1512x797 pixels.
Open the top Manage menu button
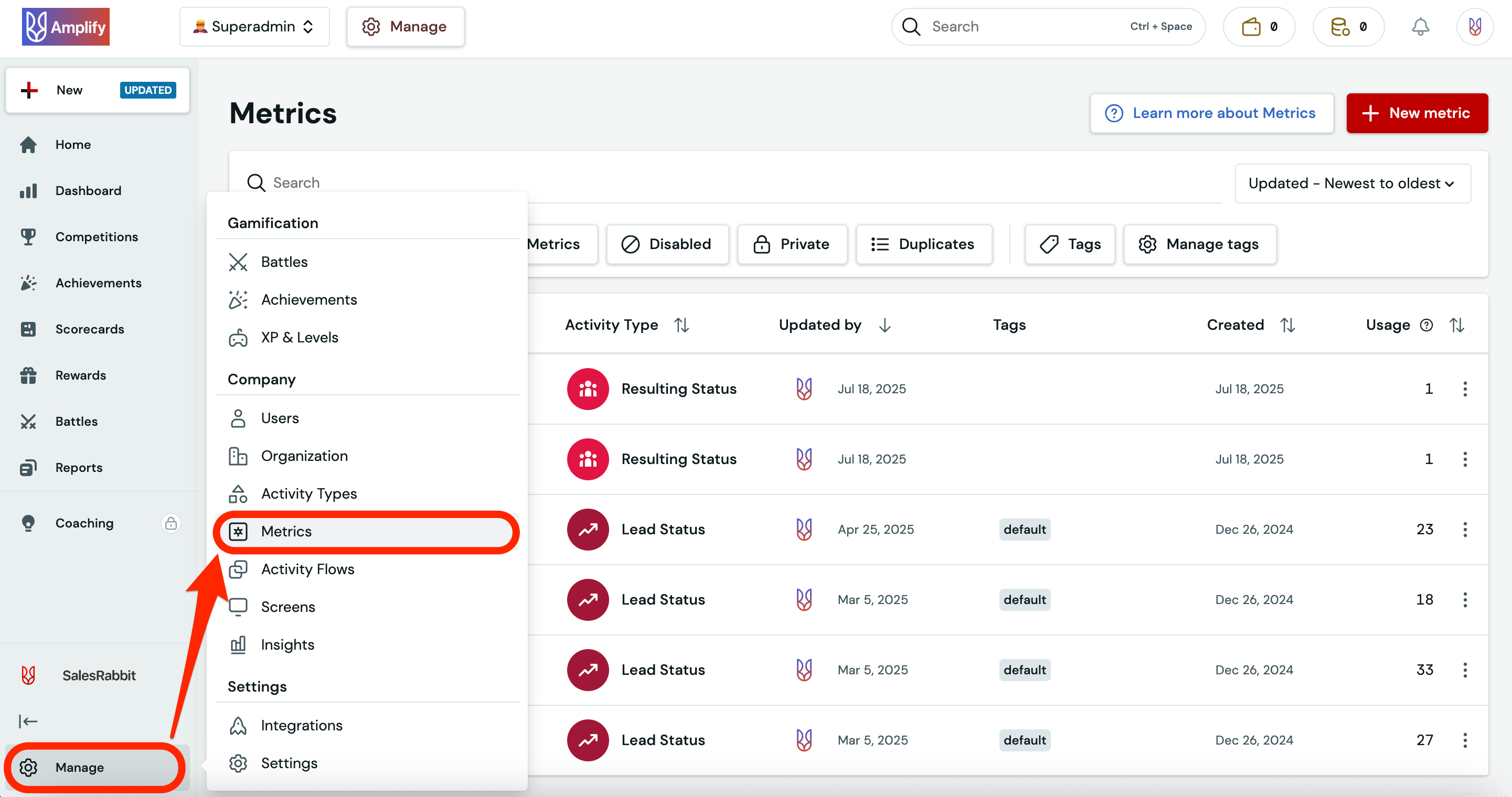coord(405,26)
